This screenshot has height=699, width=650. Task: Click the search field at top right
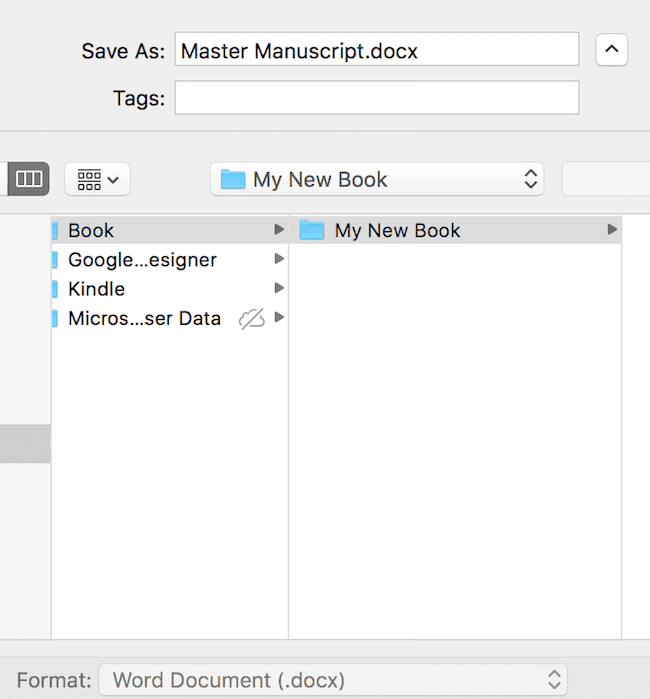(x=605, y=180)
